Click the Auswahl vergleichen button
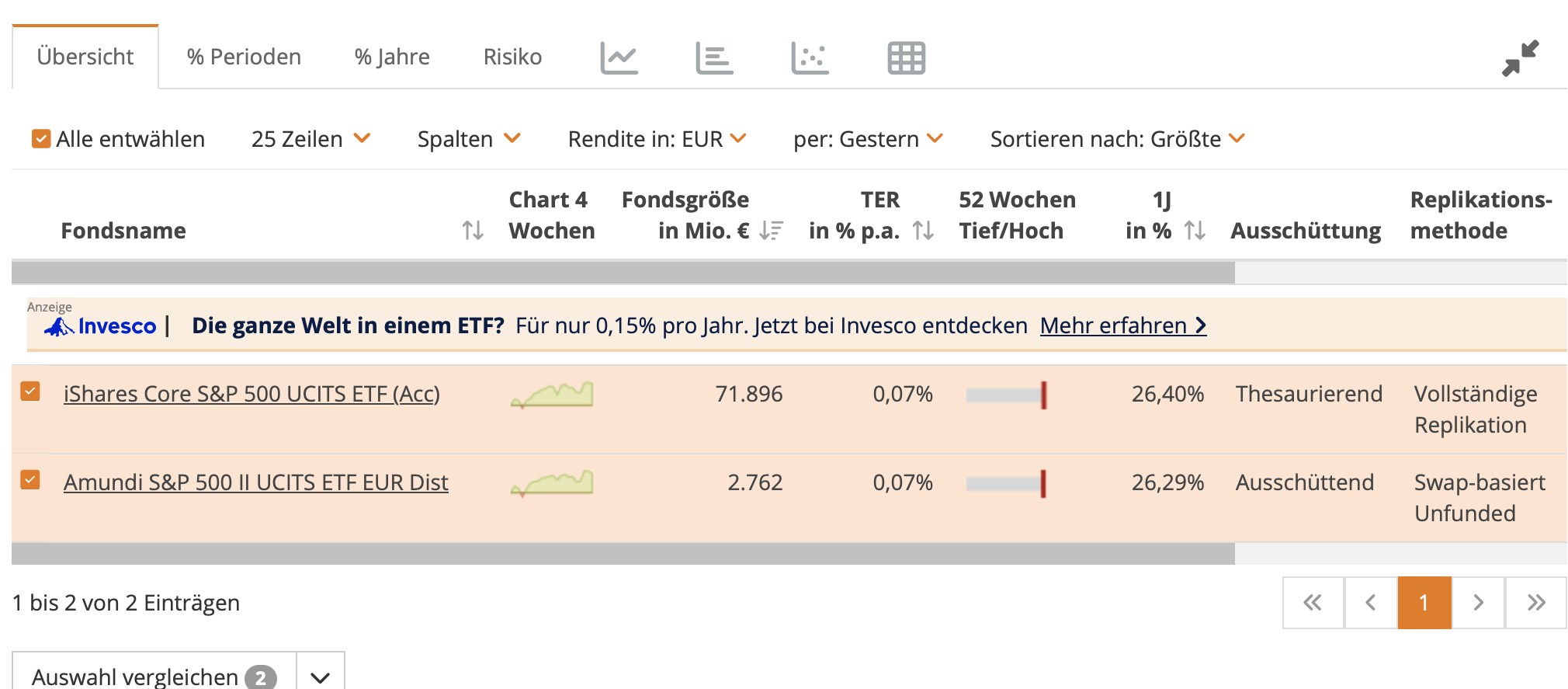 click(x=154, y=677)
